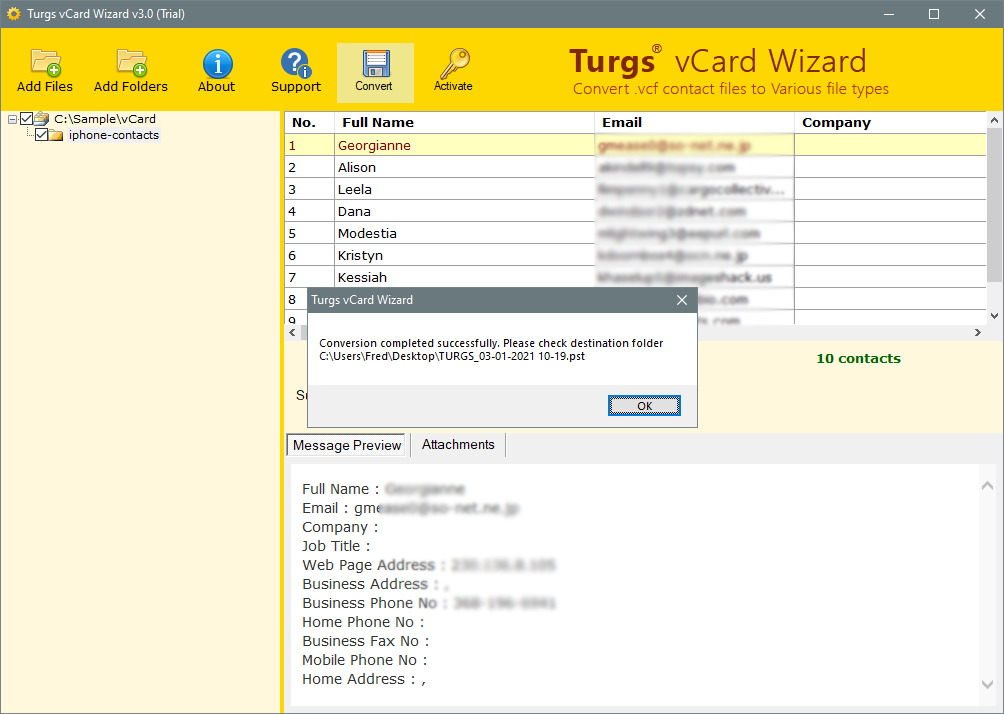
Task: Start conversion with the Convert floppy icon
Action: [x=375, y=72]
